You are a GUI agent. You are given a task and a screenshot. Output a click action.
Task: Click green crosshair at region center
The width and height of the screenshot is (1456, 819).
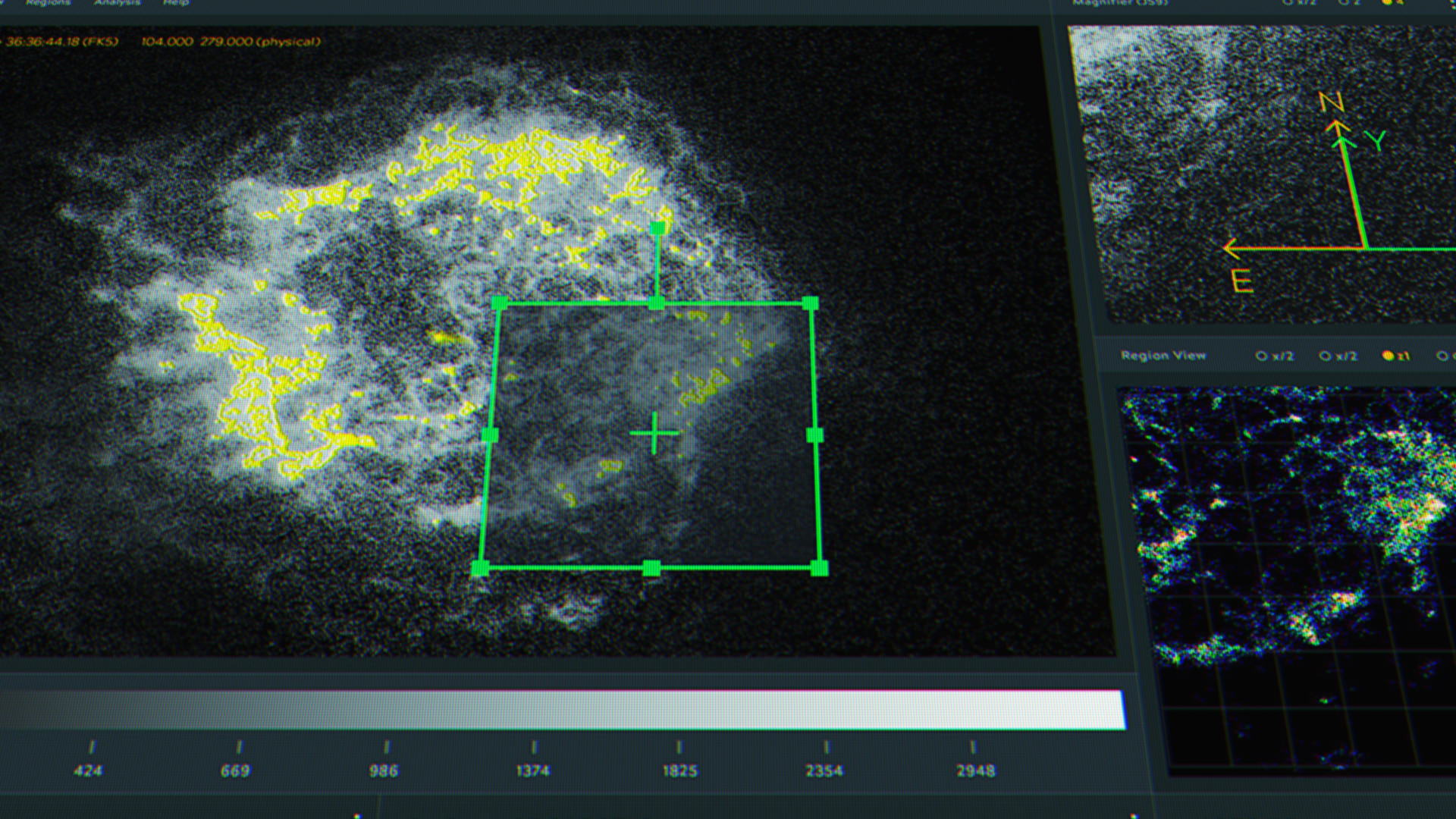click(x=654, y=434)
